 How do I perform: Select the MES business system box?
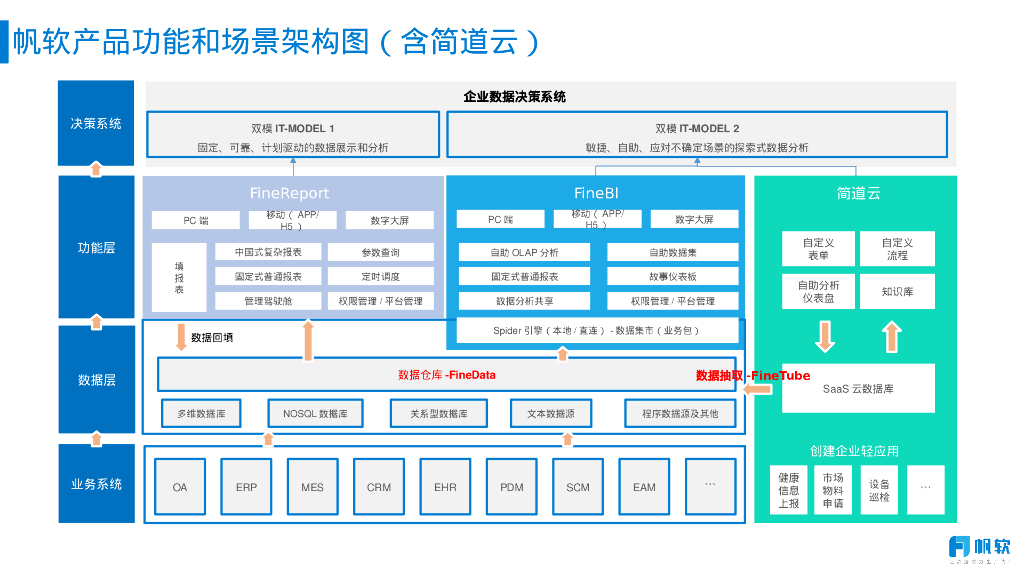pos(312,487)
